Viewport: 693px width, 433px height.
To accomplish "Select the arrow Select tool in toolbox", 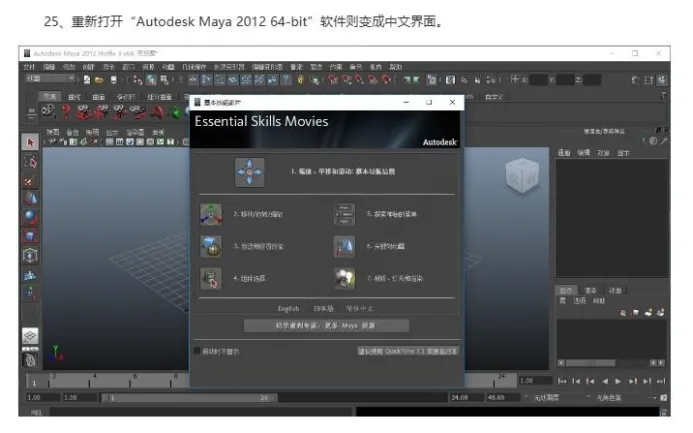I will point(30,142).
